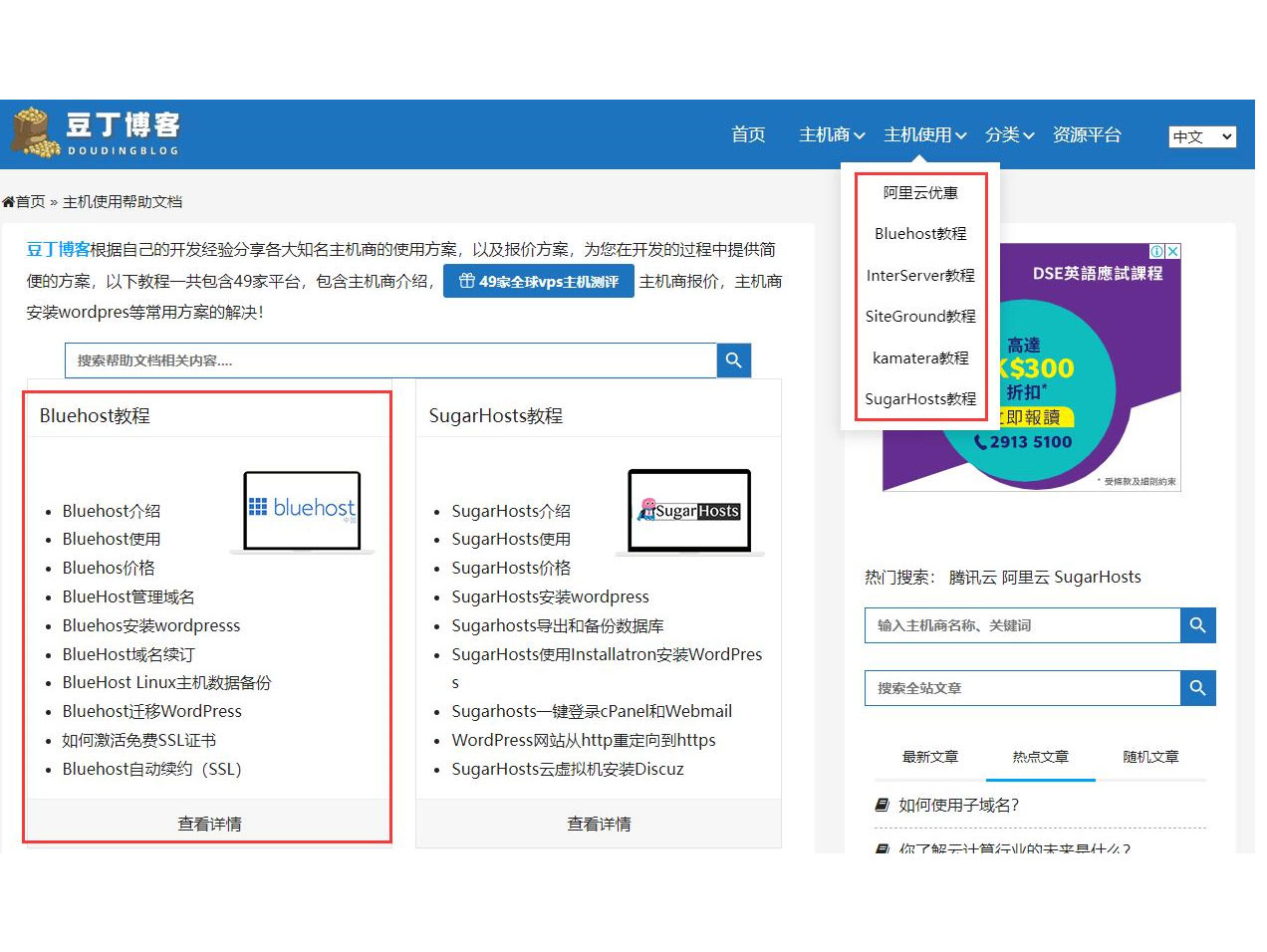Image resolution: width=1267 pixels, height=952 pixels.
Task: Select InterServer教程 from the dropdown menu
Action: [920, 276]
